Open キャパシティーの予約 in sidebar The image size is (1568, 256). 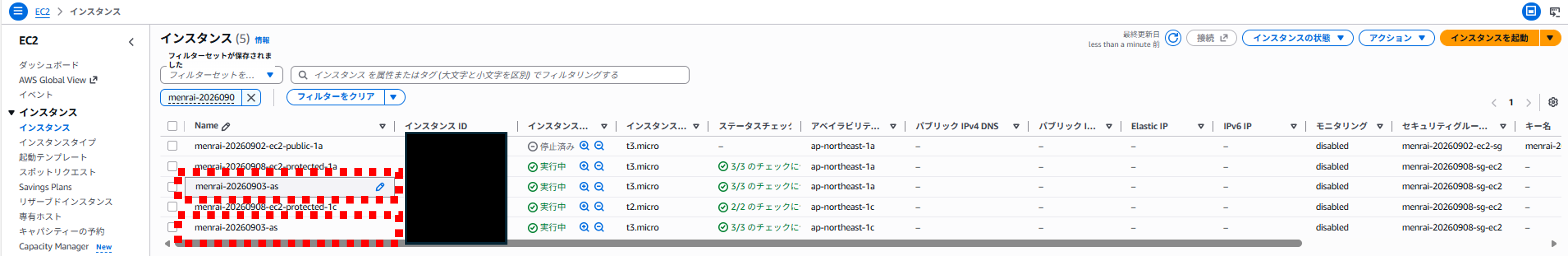pyautogui.click(x=62, y=232)
